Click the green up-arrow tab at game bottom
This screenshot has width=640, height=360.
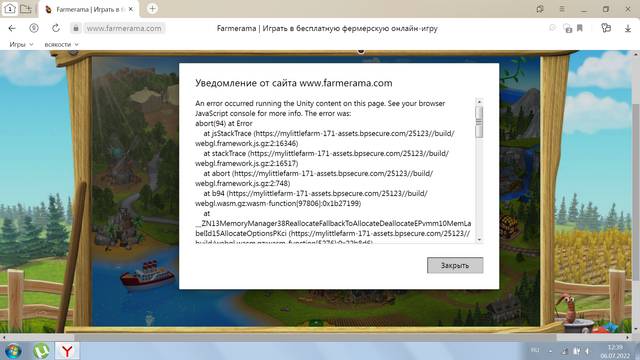pyautogui.click(x=316, y=322)
